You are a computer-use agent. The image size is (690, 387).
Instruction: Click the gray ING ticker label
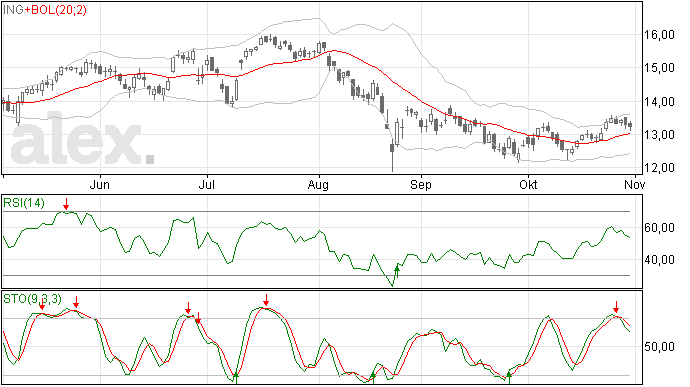coord(13,10)
